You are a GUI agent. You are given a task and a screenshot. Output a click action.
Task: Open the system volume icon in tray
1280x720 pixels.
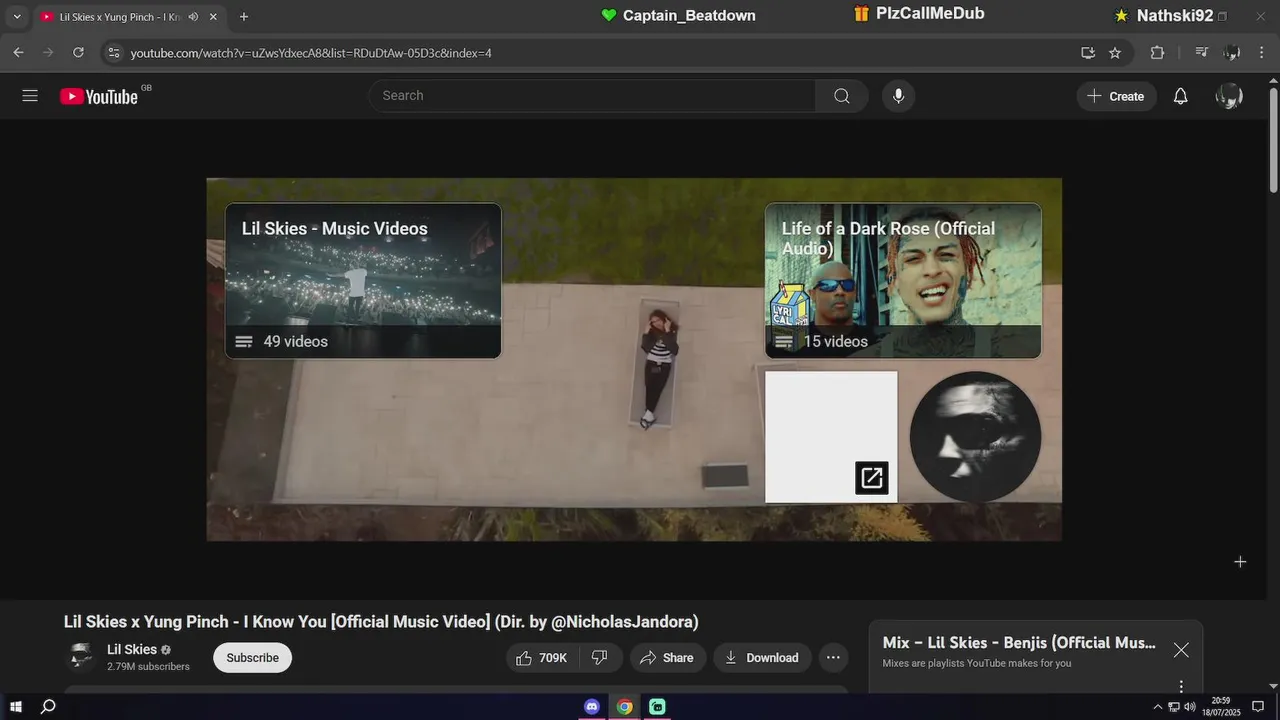point(1190,707)
